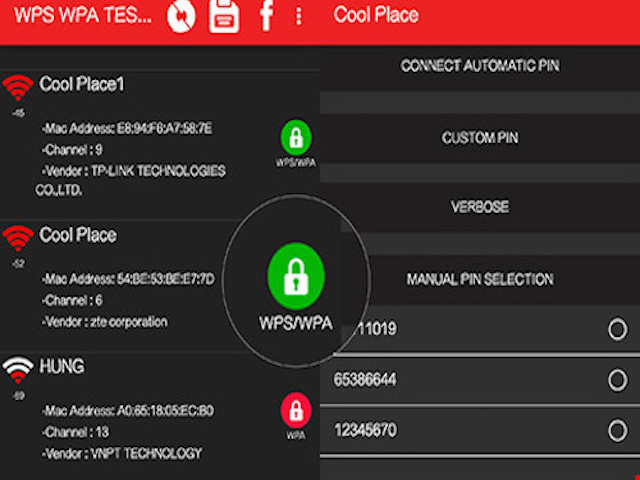Tap the PIN text 65386644
The height and width of the screenshot is (480, 640).
365,380
